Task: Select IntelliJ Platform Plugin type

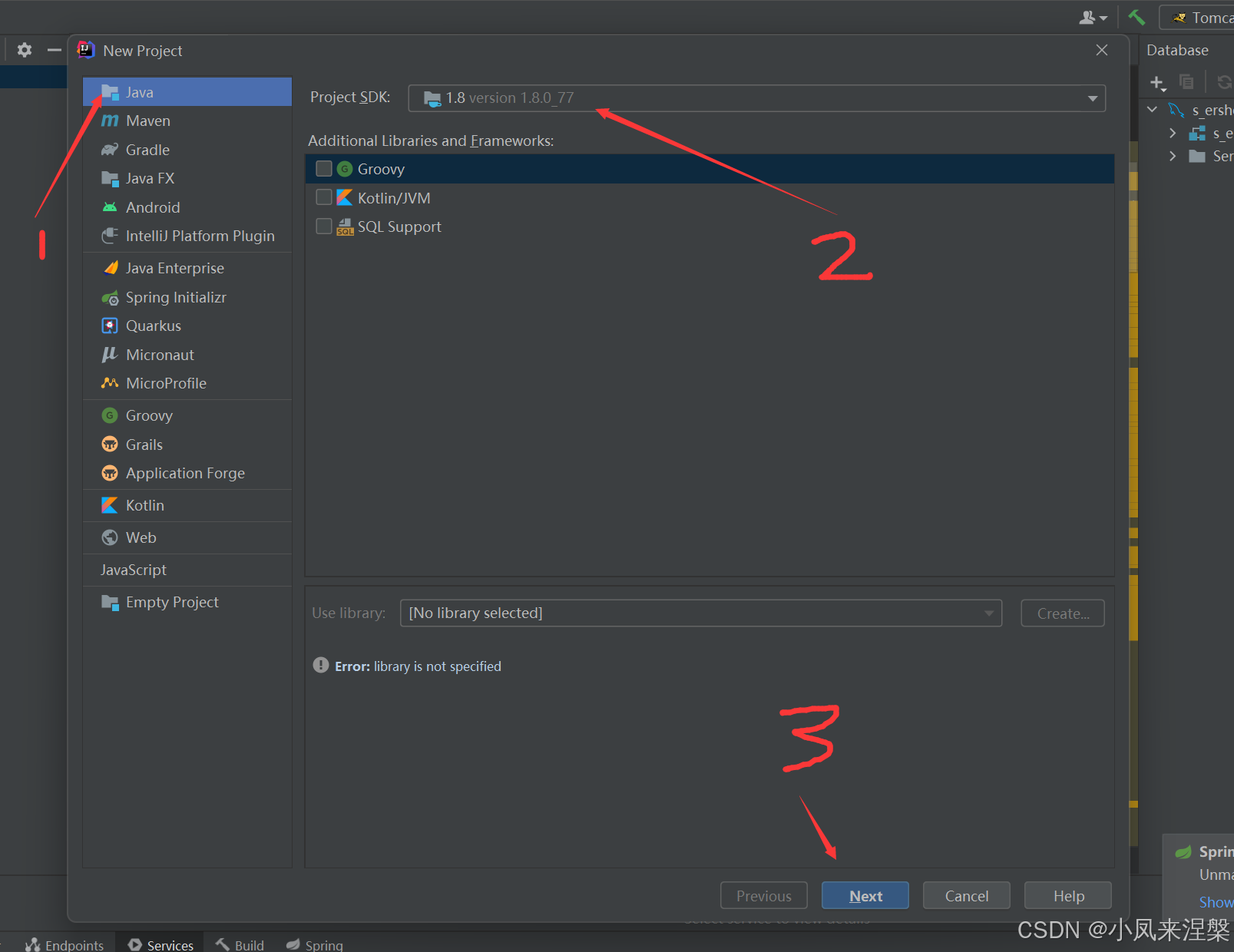Action: coord(187,236)
